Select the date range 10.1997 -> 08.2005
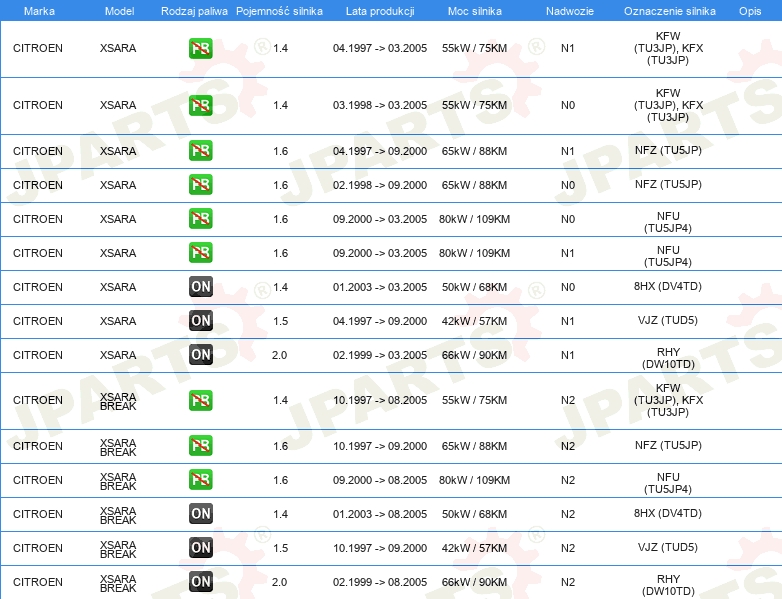 click(x=380, y=400)
